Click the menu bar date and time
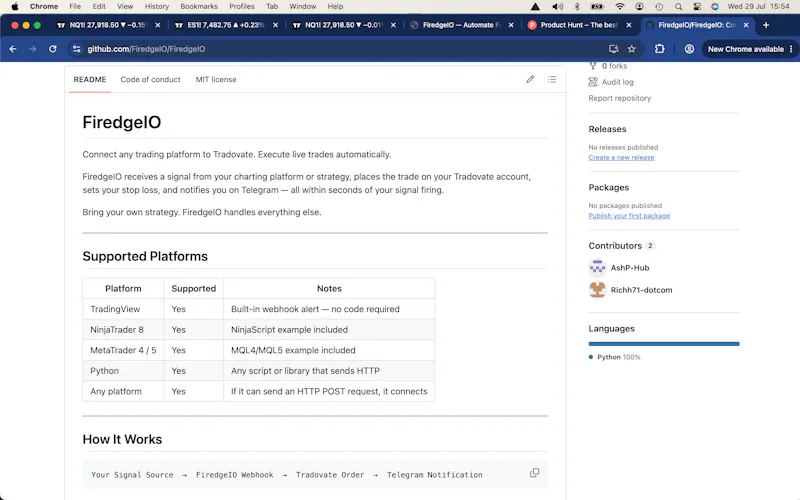The height and width of the screenshot is (500, 800). [758, 7]
